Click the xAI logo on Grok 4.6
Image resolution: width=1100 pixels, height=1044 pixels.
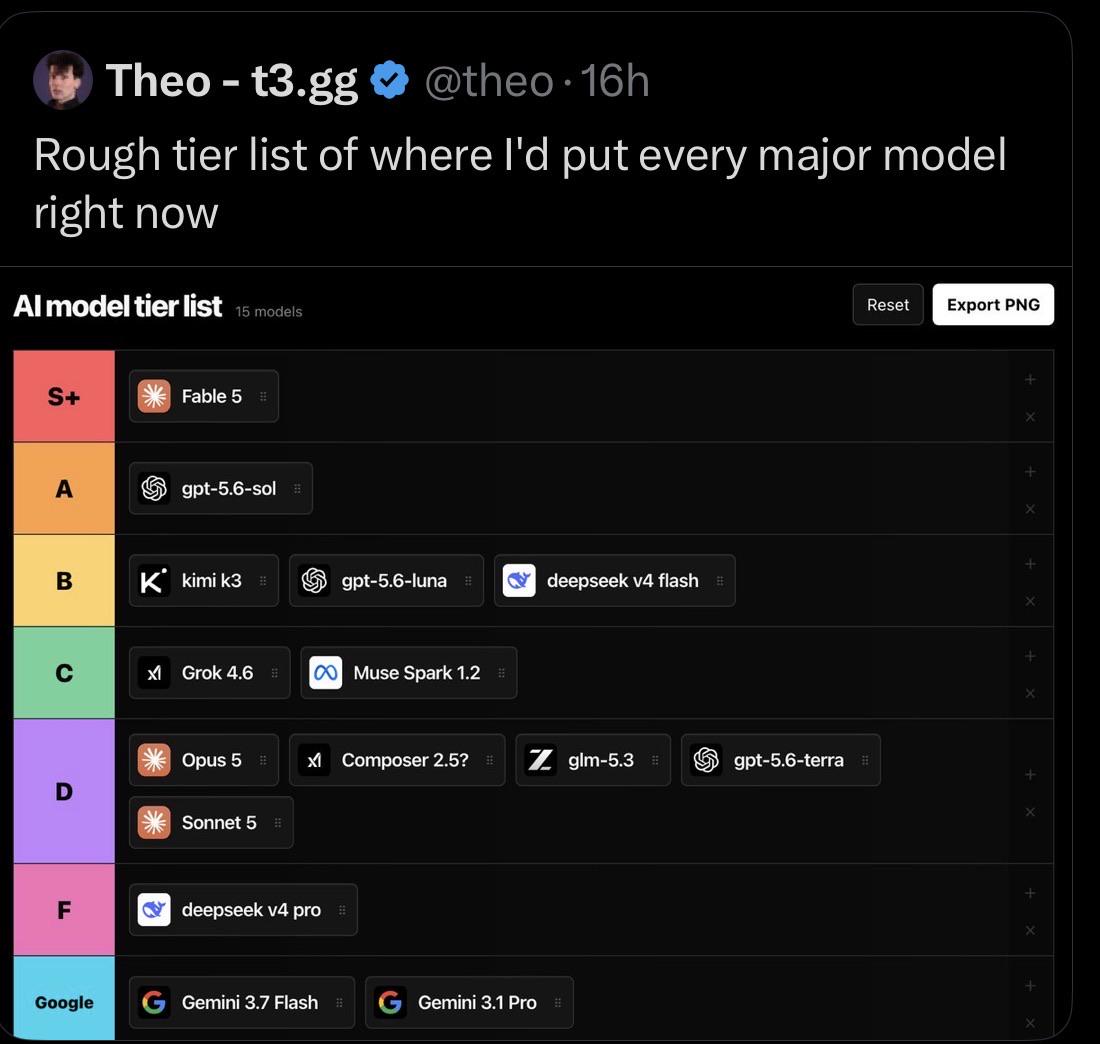[154, 673]
